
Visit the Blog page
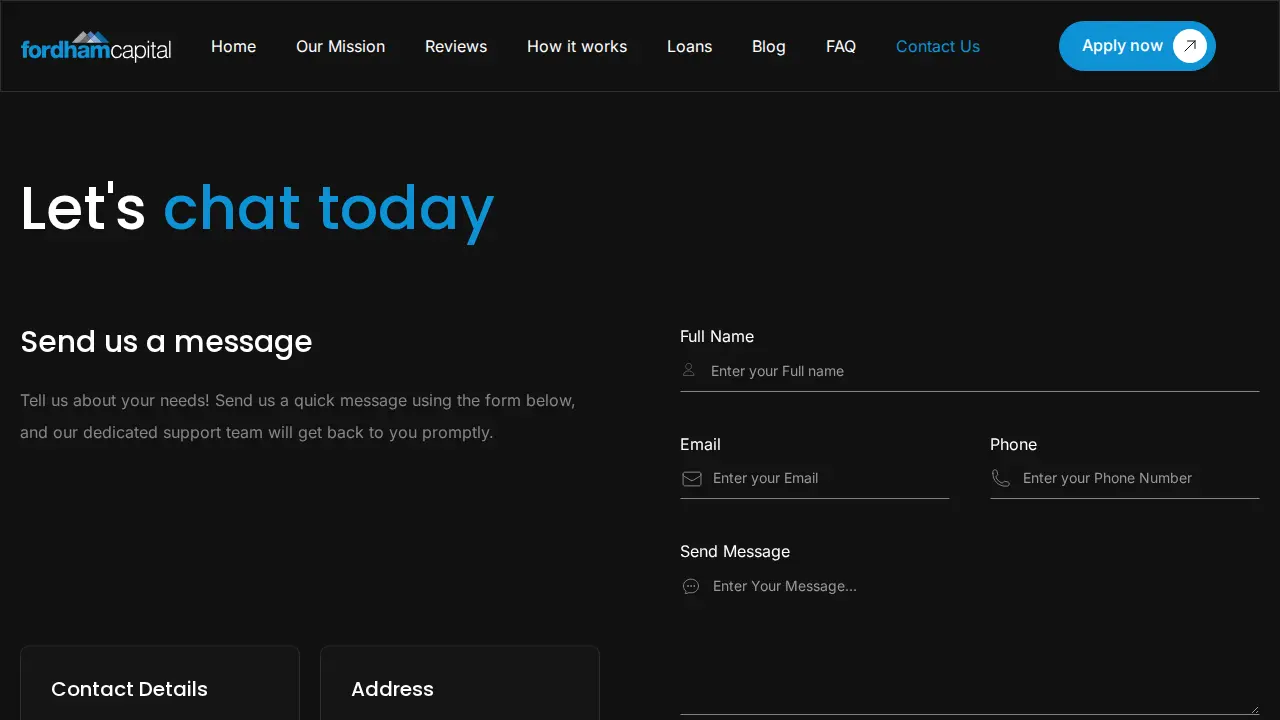[769, 46]
